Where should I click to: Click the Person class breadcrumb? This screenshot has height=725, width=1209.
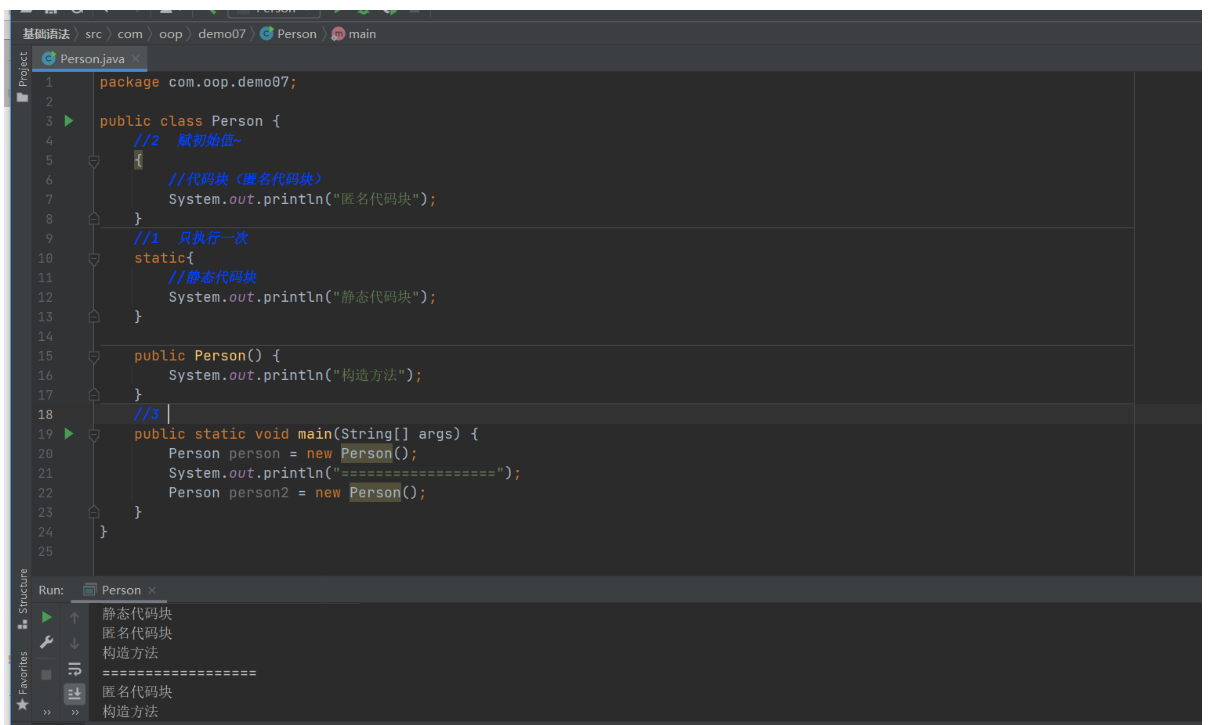pos(288,34)
